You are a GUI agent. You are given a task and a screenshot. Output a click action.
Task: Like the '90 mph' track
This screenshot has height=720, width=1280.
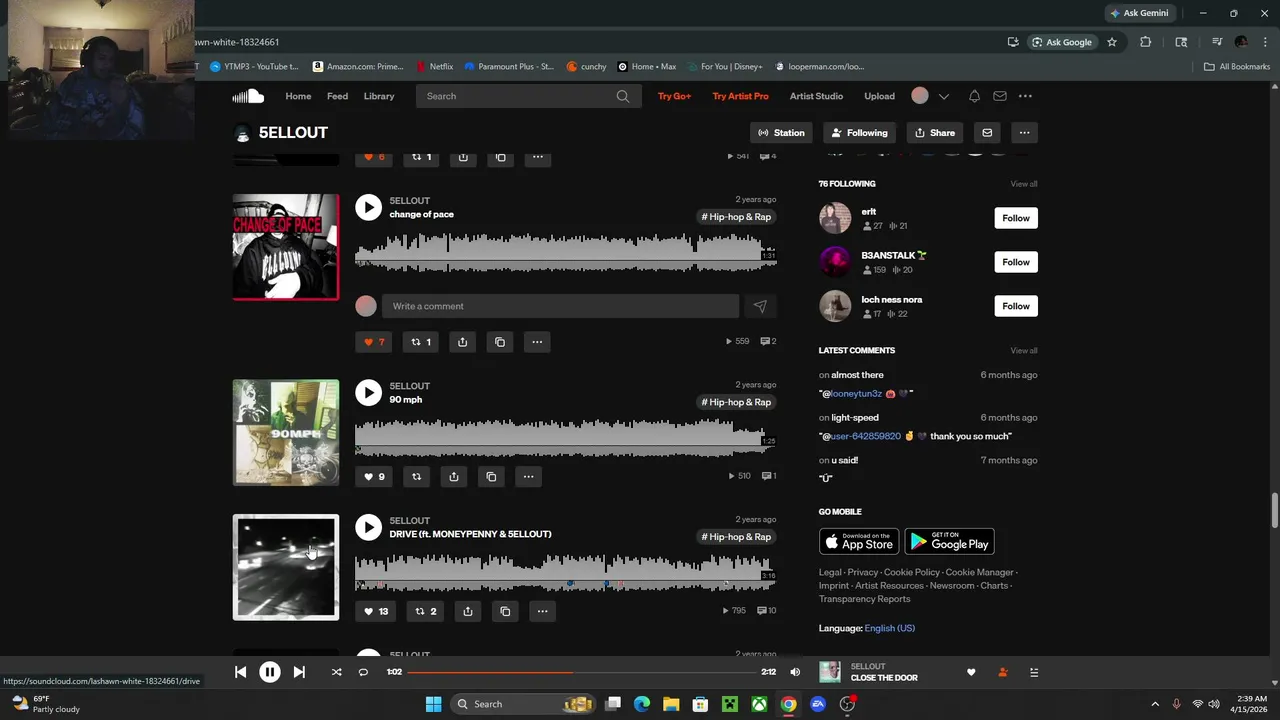click(x=374, y=477)
